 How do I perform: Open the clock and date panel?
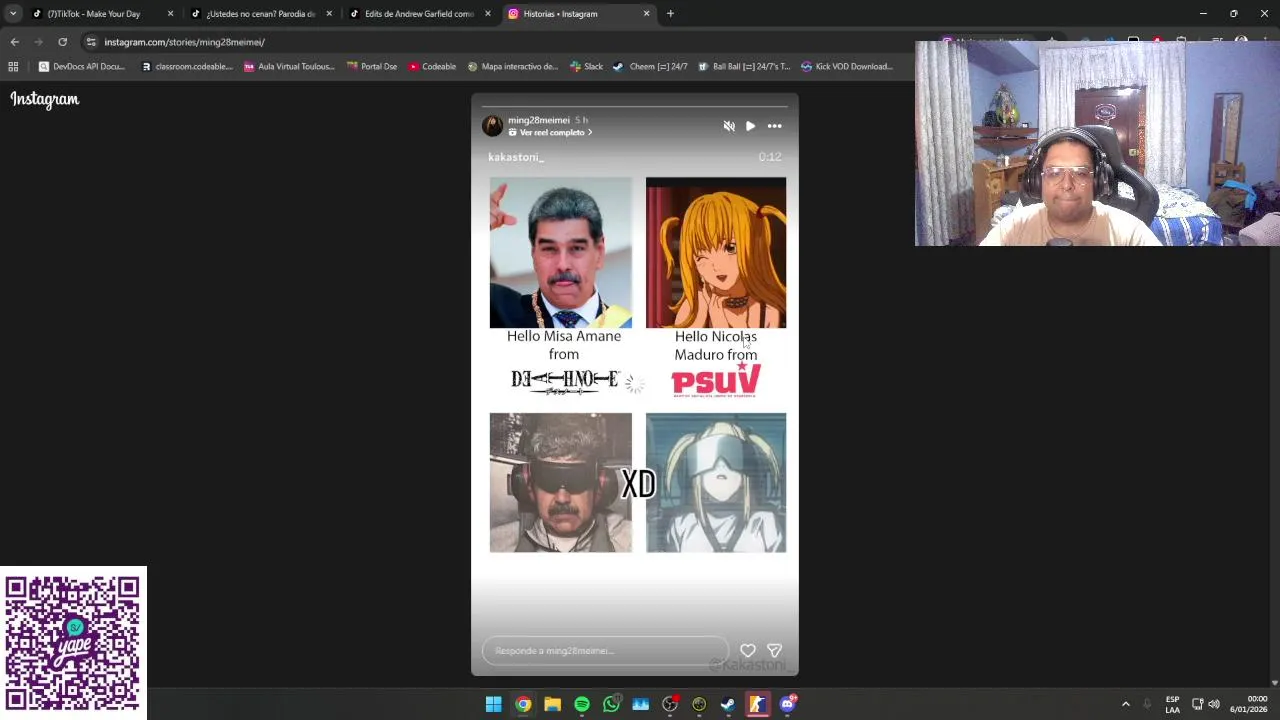click(1250, 704)
